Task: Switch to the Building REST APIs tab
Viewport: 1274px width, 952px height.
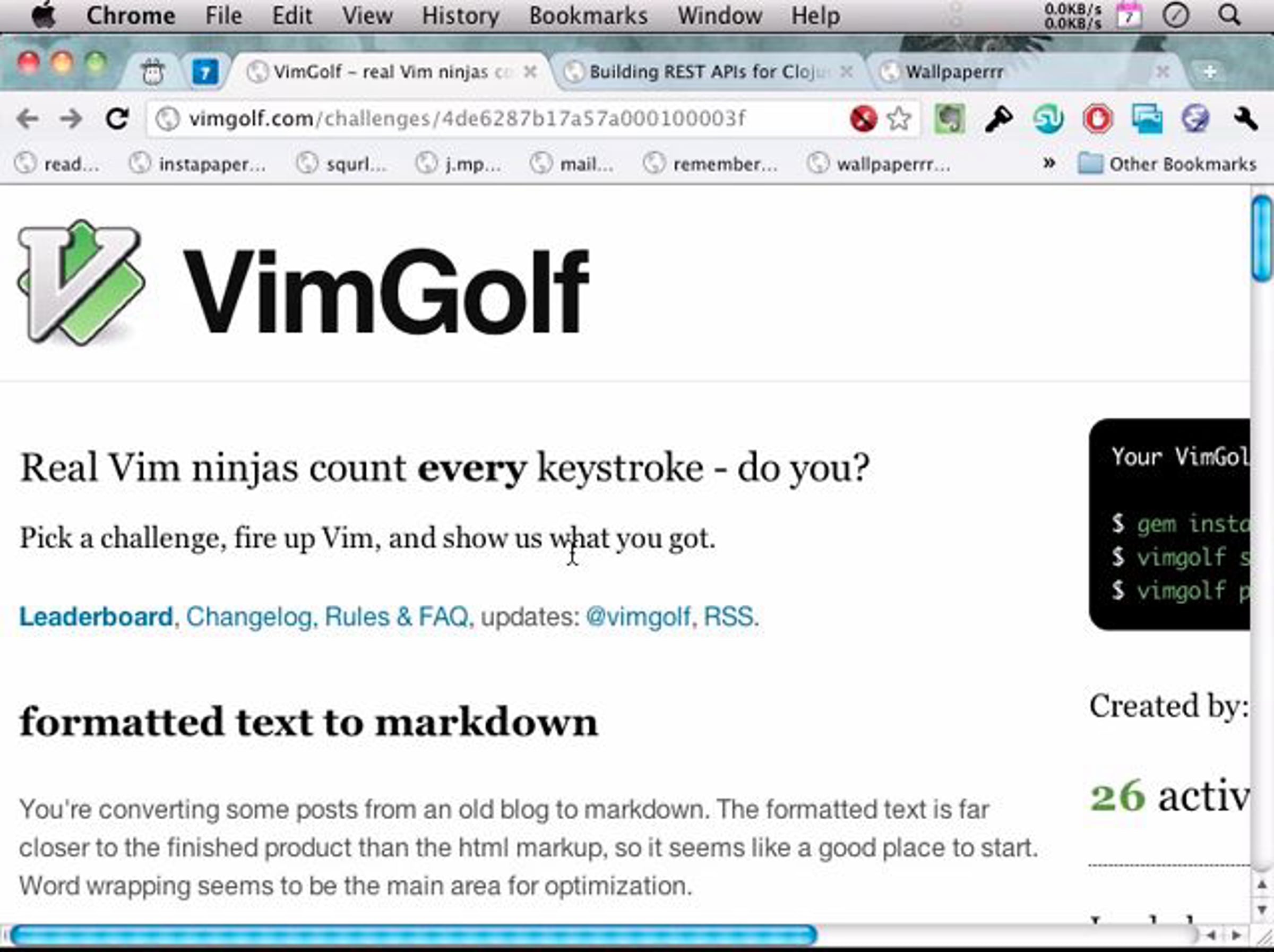Action: [709, 72]
